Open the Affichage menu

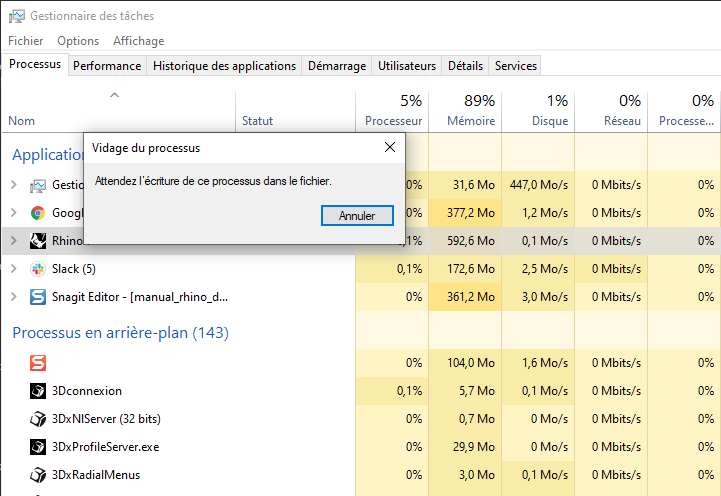(x=138, y=41)
